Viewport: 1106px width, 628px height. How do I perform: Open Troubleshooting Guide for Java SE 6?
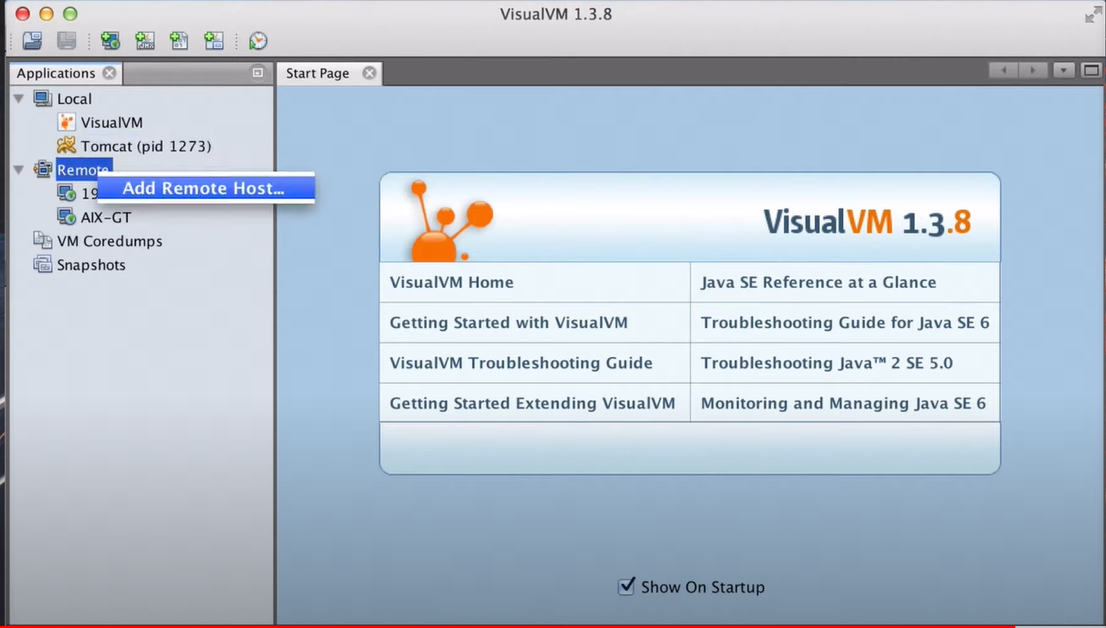point(845,322)
